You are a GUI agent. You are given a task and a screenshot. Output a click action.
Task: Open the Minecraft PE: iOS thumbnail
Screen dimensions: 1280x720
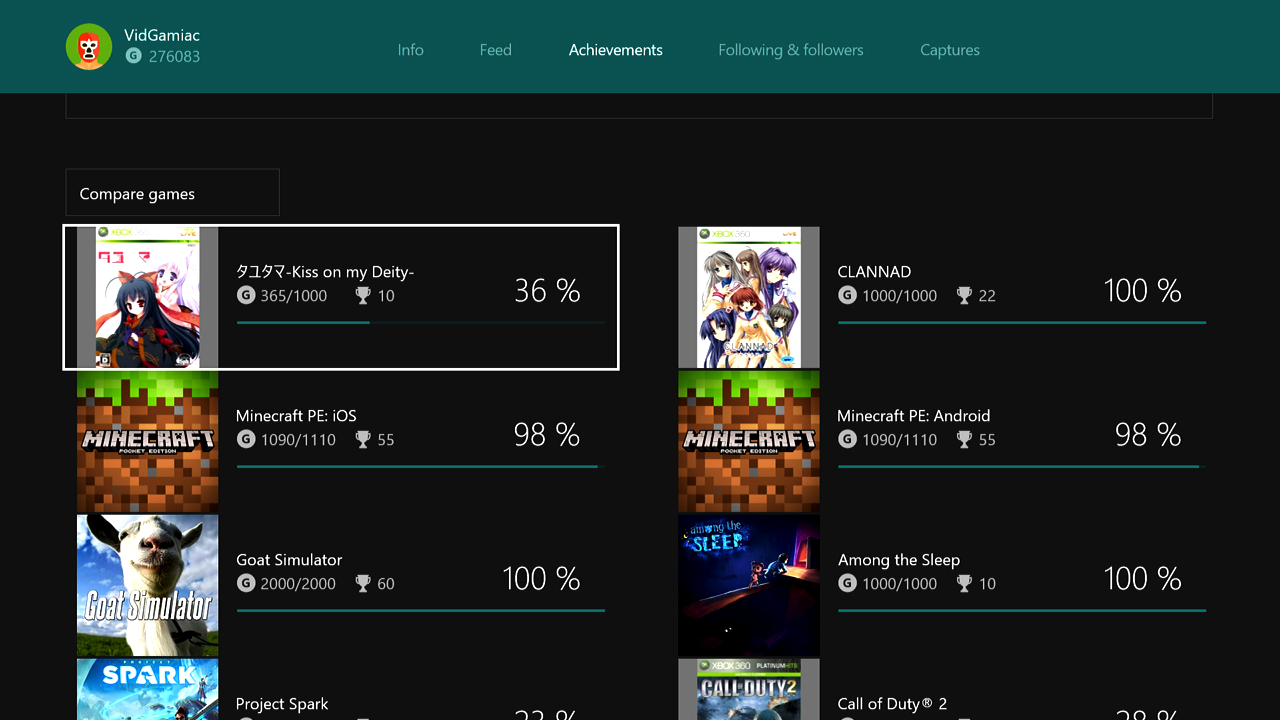tap(148, 441)
